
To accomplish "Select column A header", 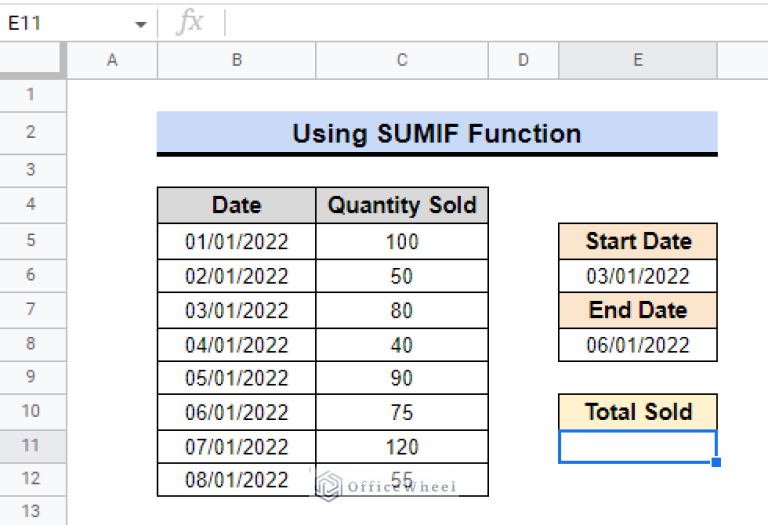I will [x=112, y=60].
